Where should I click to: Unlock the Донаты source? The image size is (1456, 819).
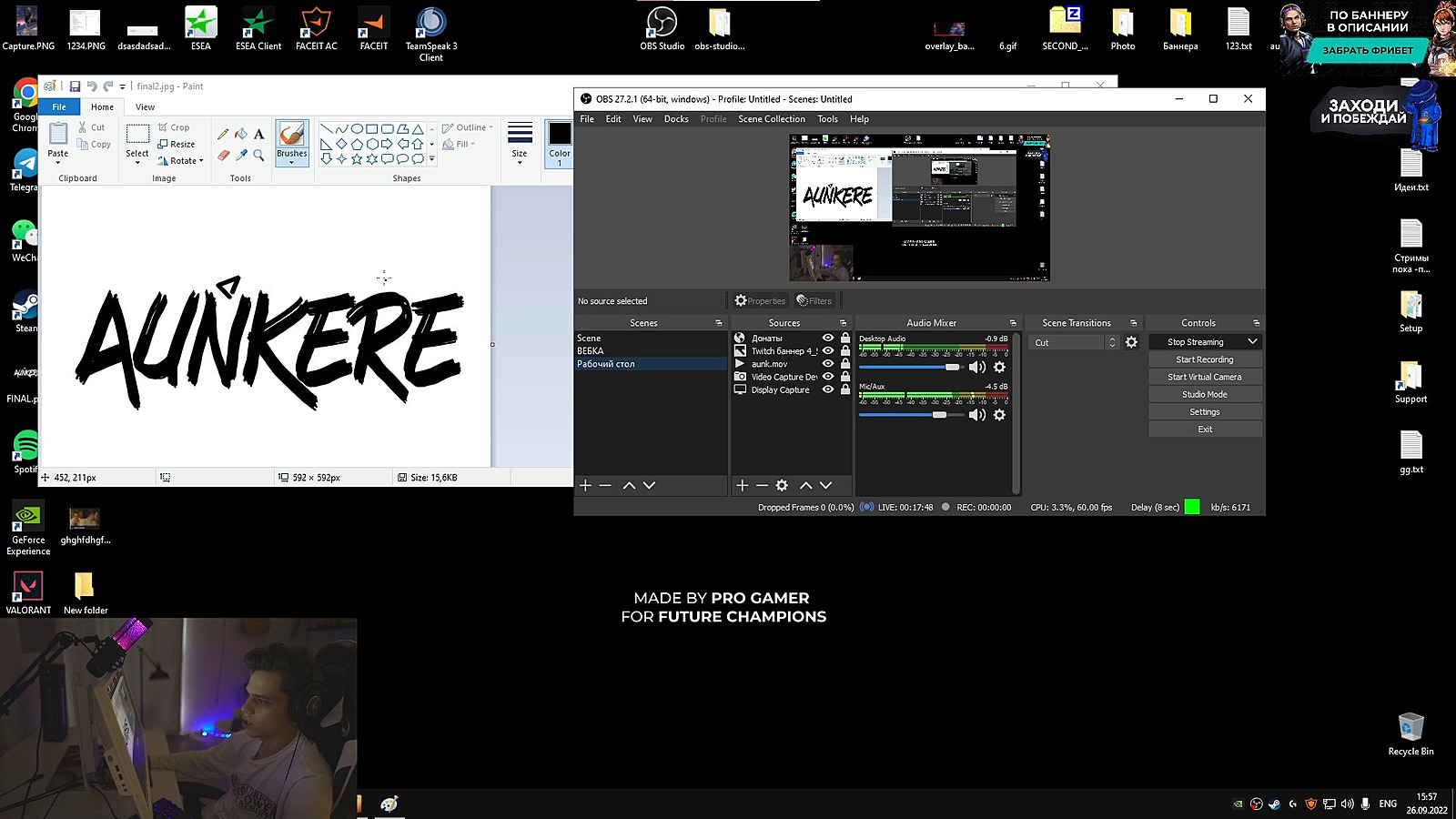click(845, 338)
